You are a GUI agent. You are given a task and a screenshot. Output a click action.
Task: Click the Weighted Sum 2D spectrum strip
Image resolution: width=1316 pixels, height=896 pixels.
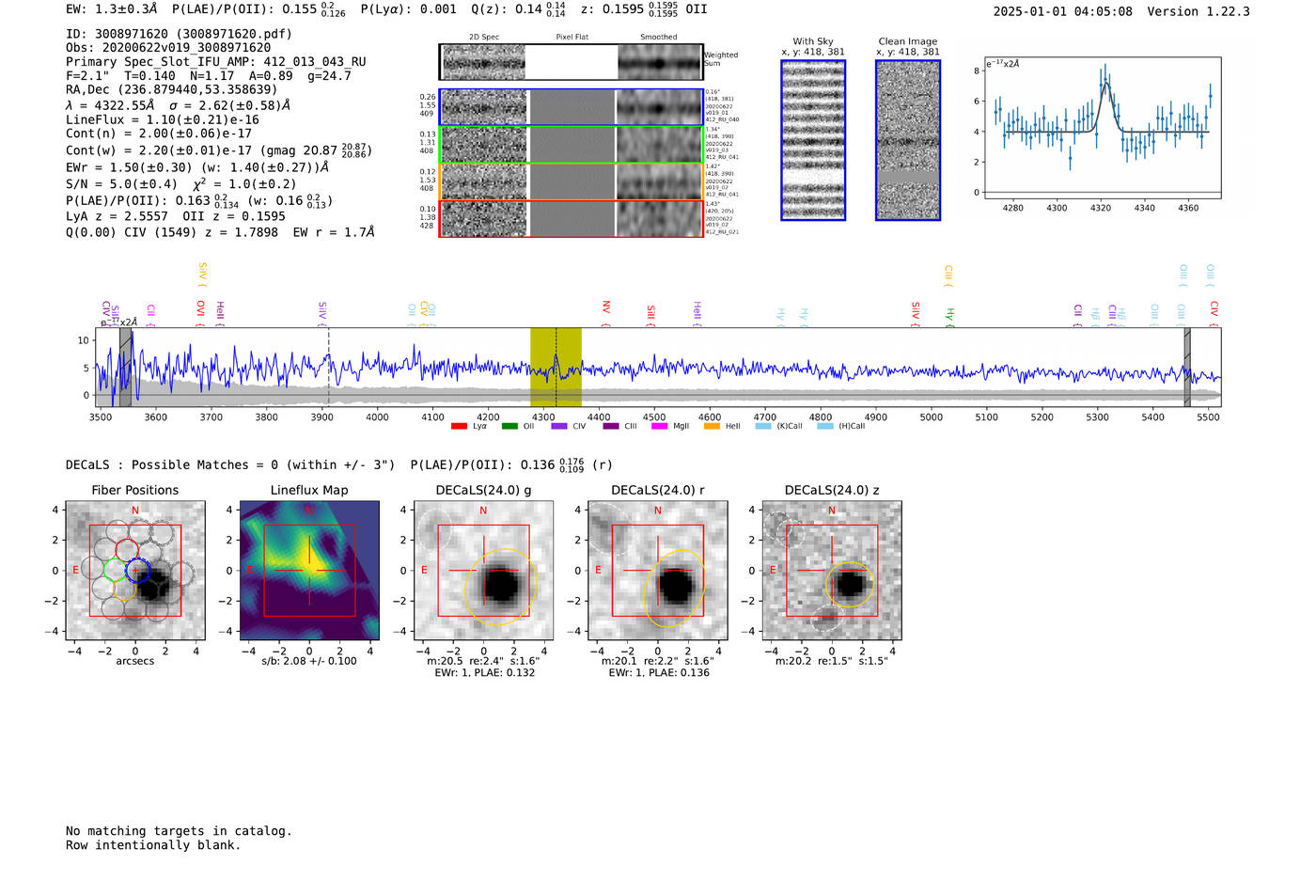click(571, 62)
